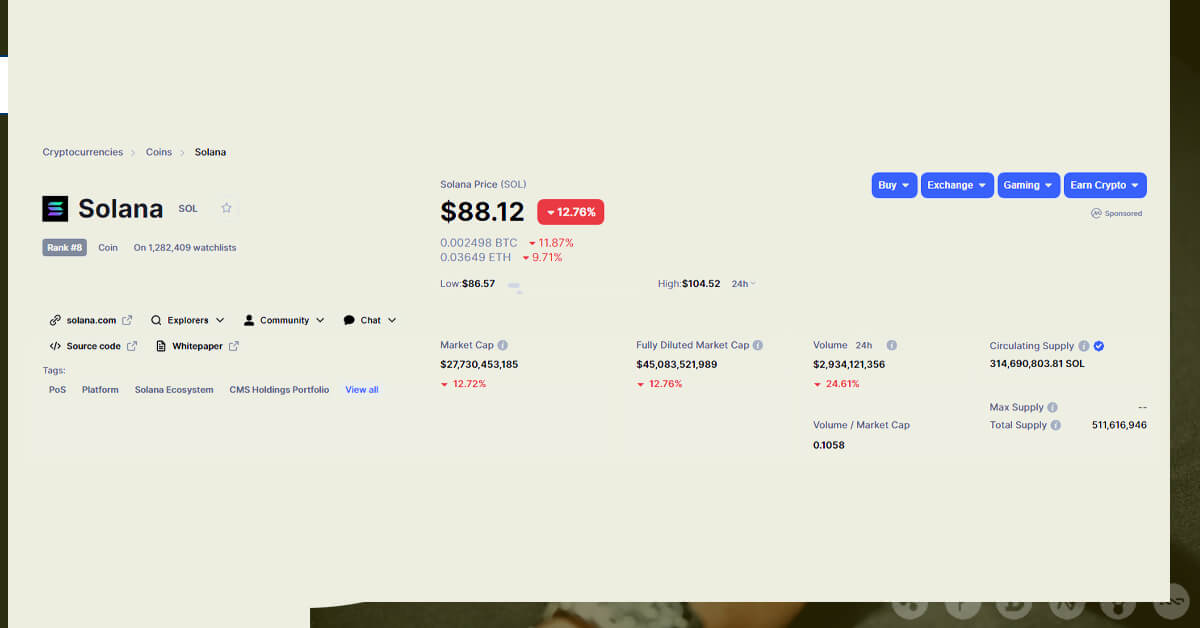This screenshot has width=1200, height=628.
Task: Select the PoS tag
Action: 57,390
